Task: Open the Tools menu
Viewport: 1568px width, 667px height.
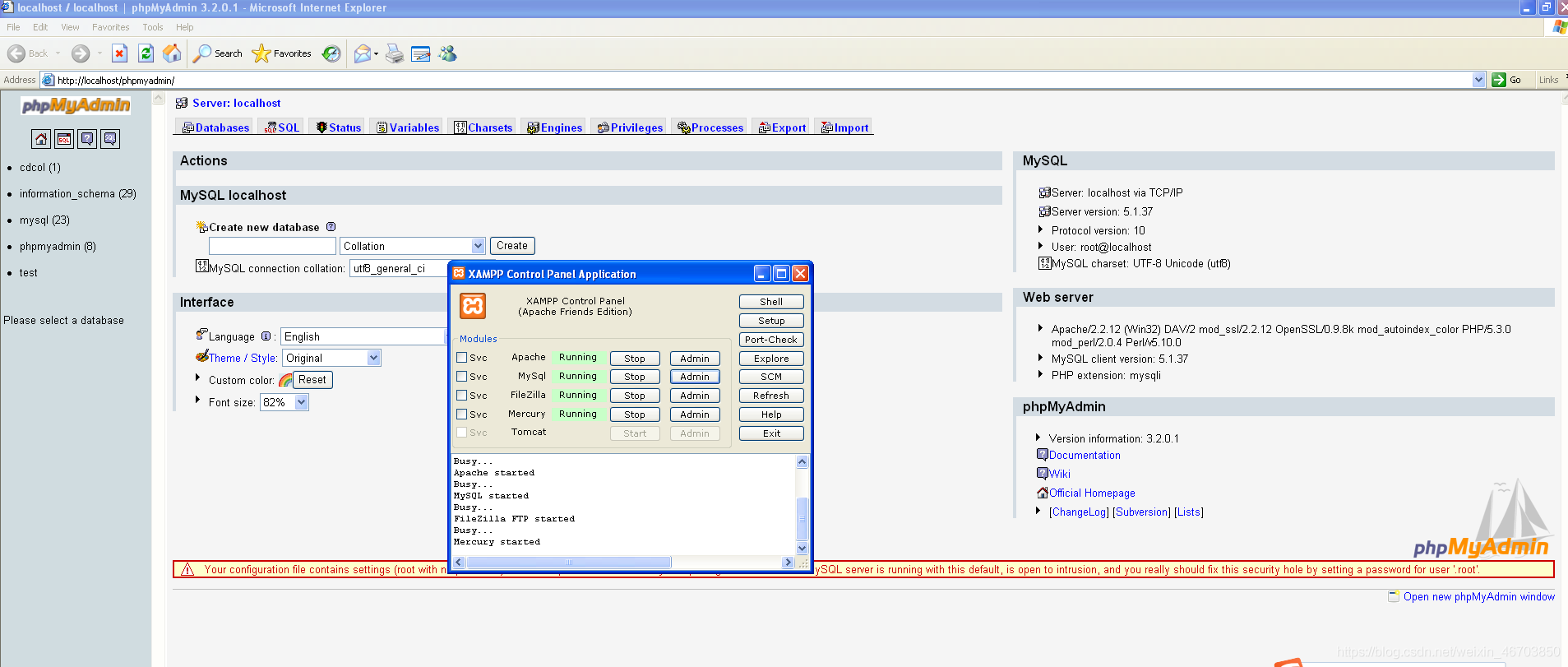Action: 153,27
